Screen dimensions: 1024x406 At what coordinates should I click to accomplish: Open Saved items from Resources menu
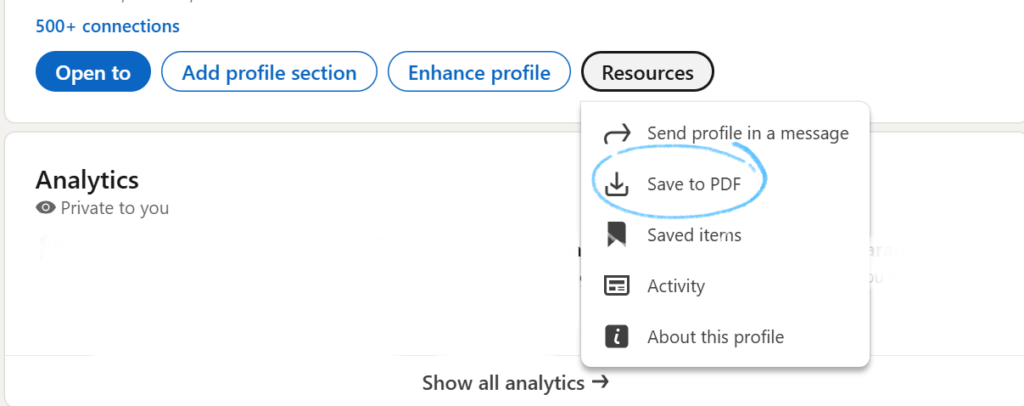[x=694, y=235]
